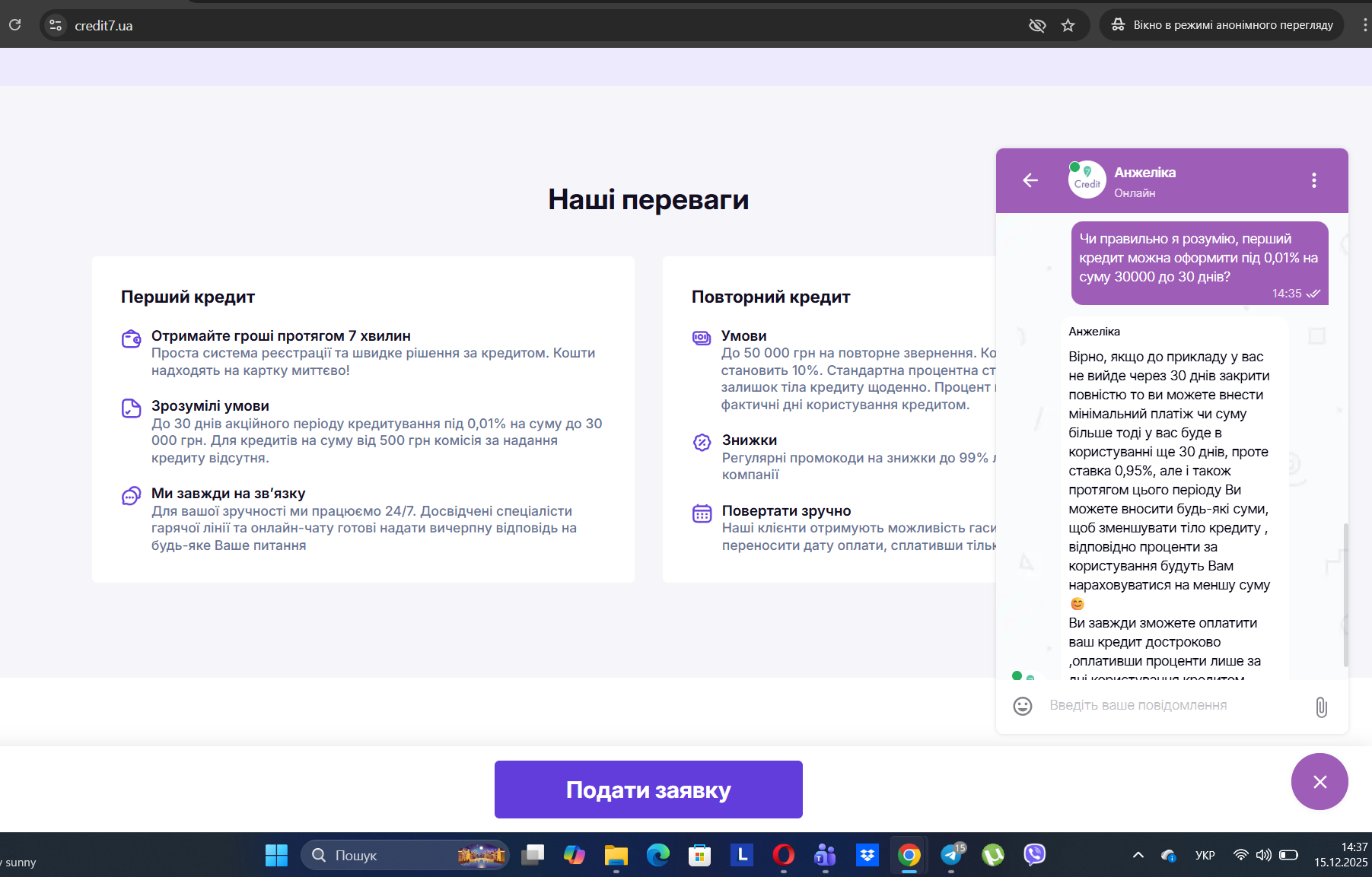
Task: Open Viber from the taskbar
Action: pos(1035,855)
